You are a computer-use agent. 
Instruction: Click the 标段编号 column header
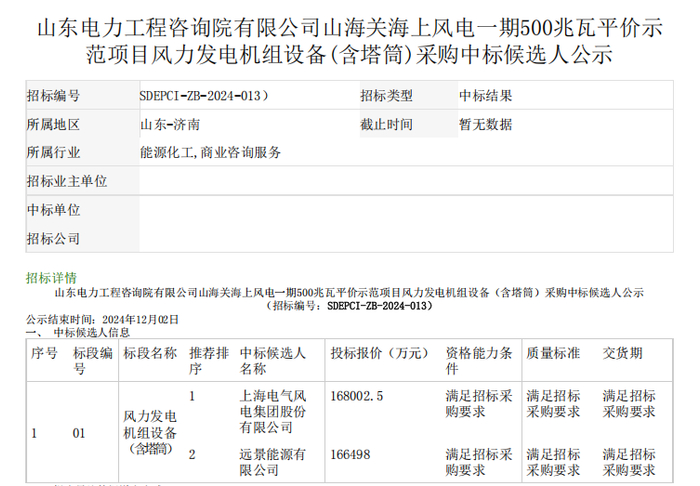pos(92,361)
